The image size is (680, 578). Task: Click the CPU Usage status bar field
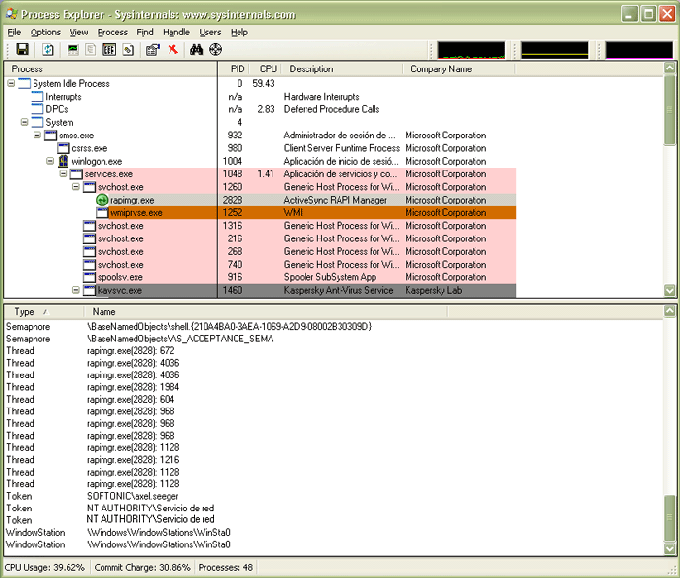45,567
